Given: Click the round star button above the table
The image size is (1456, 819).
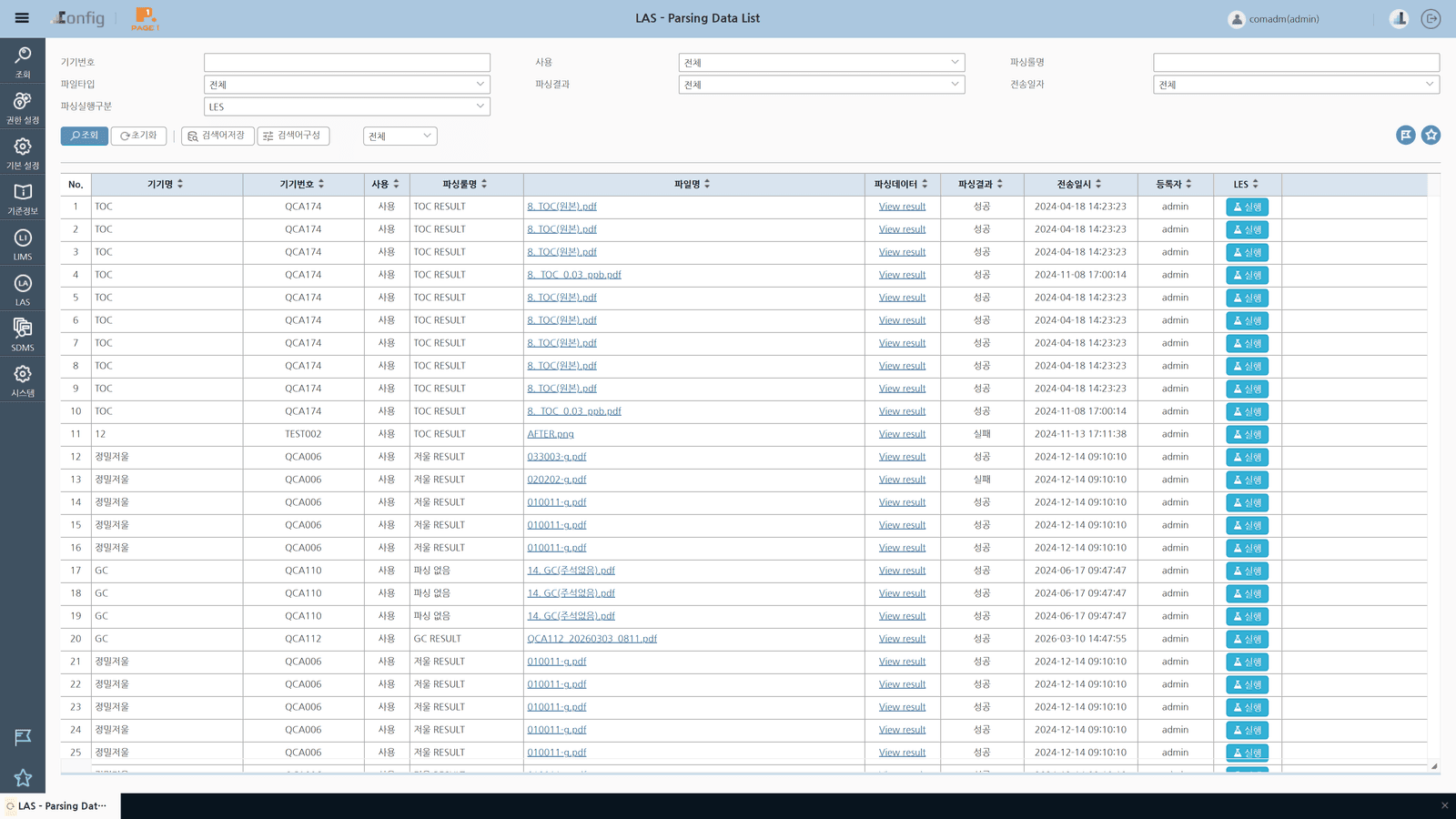Looking at the screenshot, I should [1431, 135].
